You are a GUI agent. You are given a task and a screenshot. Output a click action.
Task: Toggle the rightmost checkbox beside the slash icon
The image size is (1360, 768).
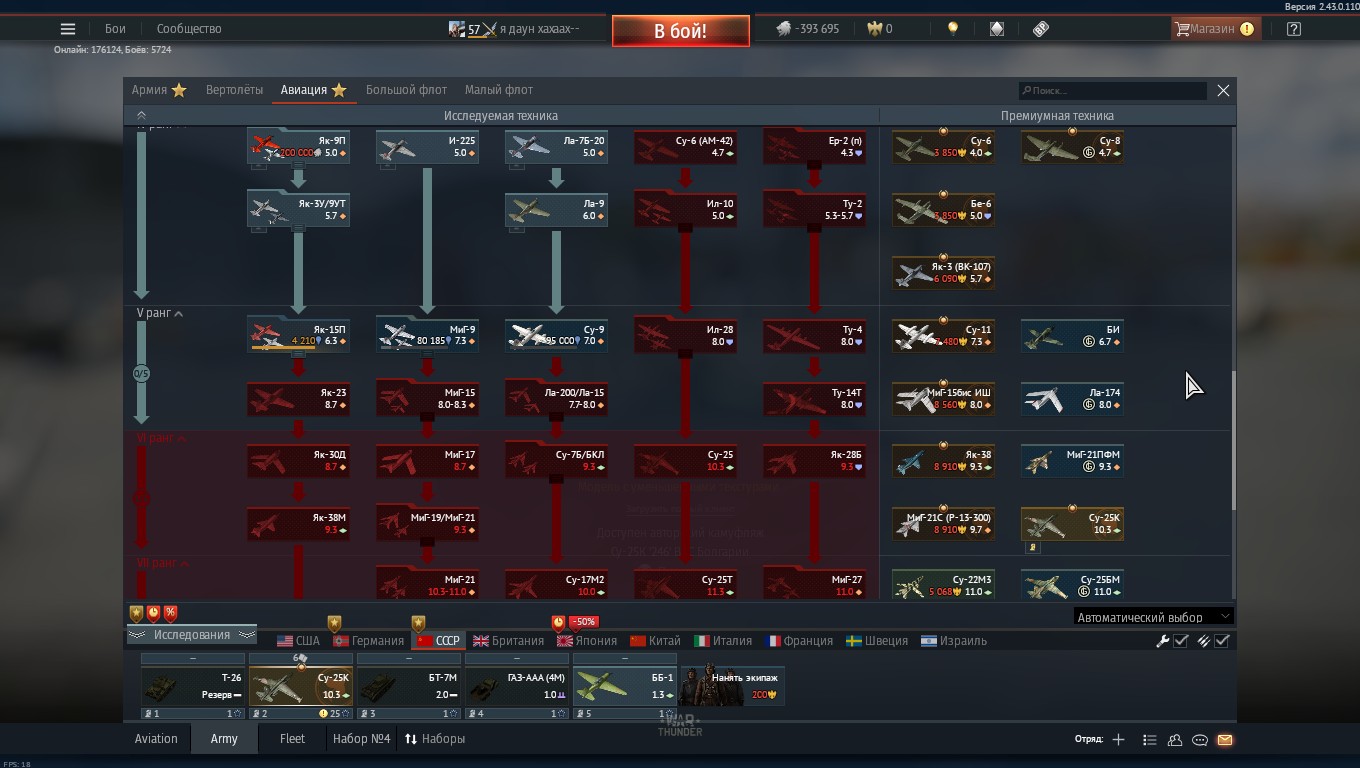[1222, 641]
